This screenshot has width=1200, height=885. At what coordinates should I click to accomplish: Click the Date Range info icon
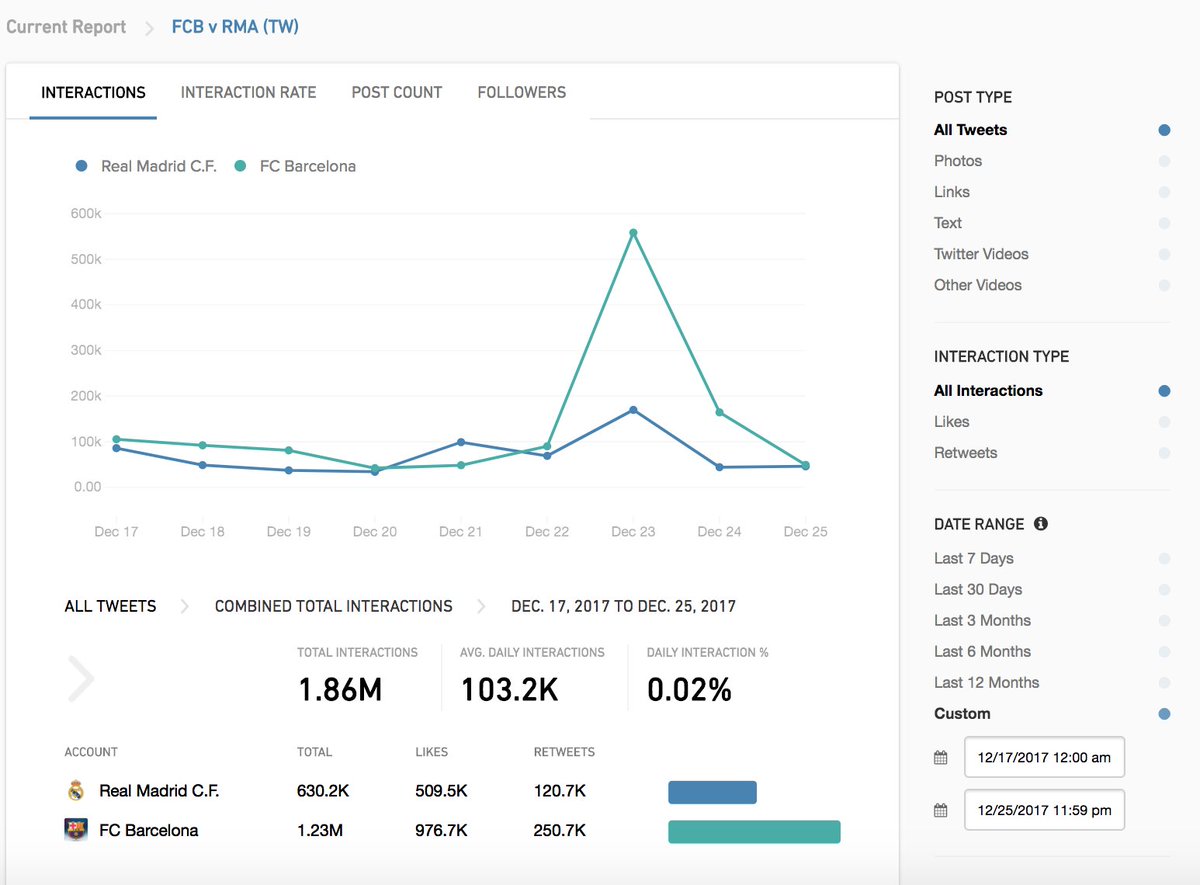click(1041, 524)
